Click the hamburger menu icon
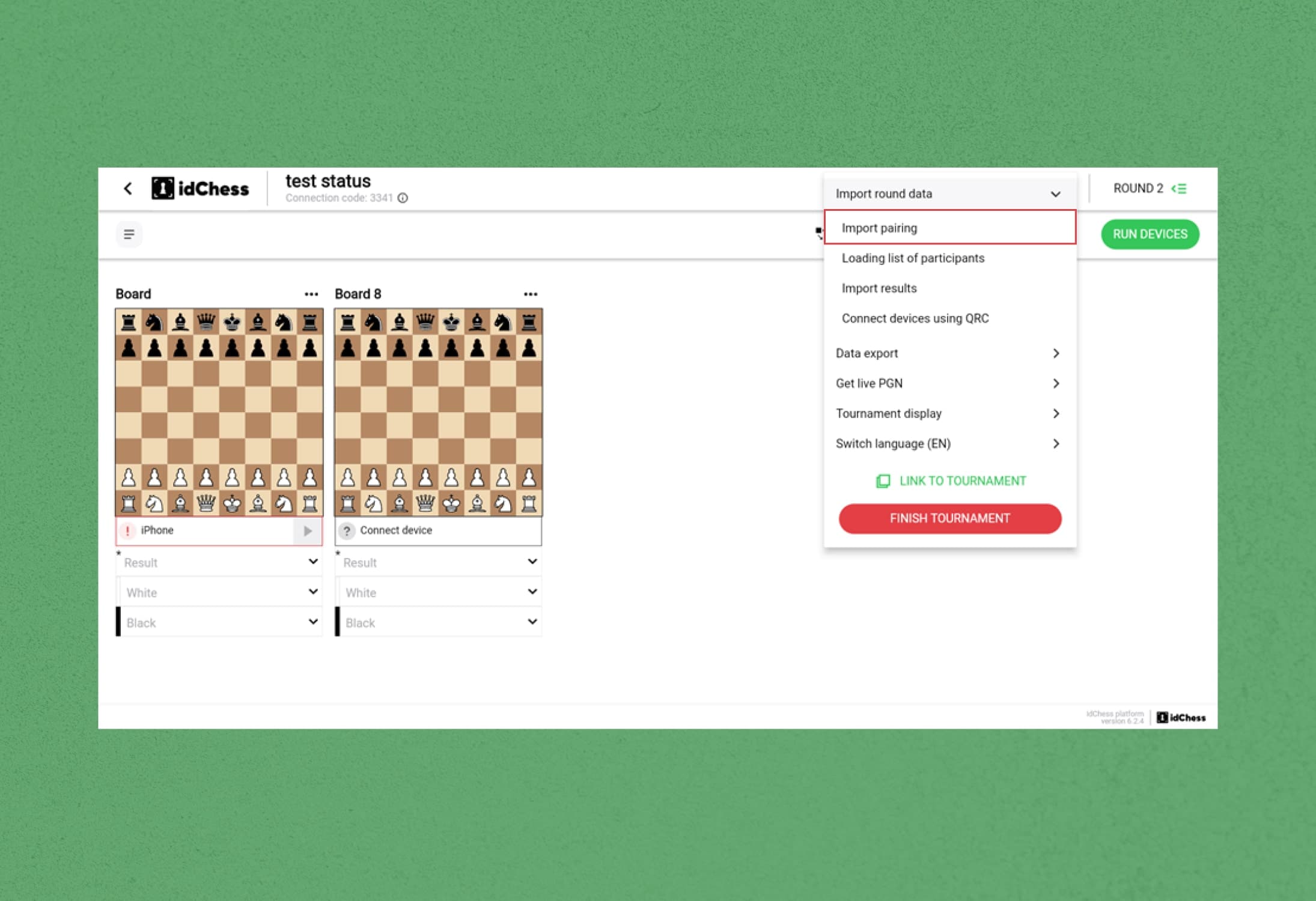 pyautogui.click(x=129, y=234)
